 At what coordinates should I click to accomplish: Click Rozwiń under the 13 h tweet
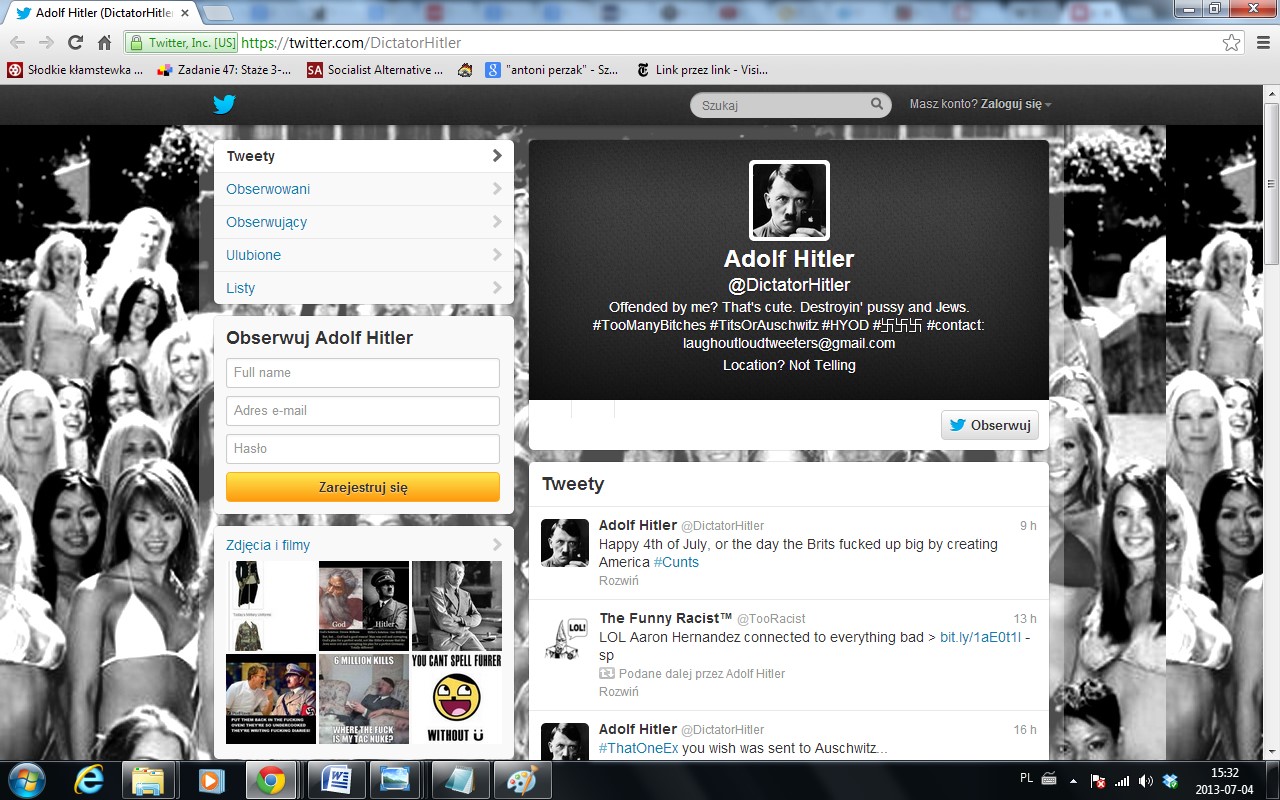pyautogui.click(x=619, y=692)
